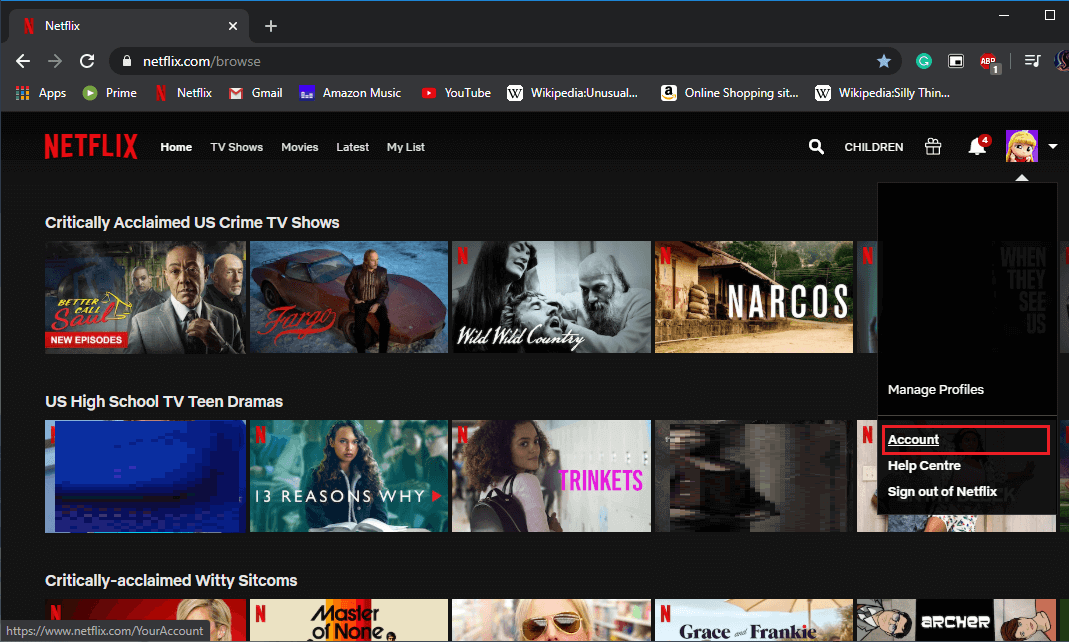Open Help Centre from dropdown

click(x=924, y=465)
